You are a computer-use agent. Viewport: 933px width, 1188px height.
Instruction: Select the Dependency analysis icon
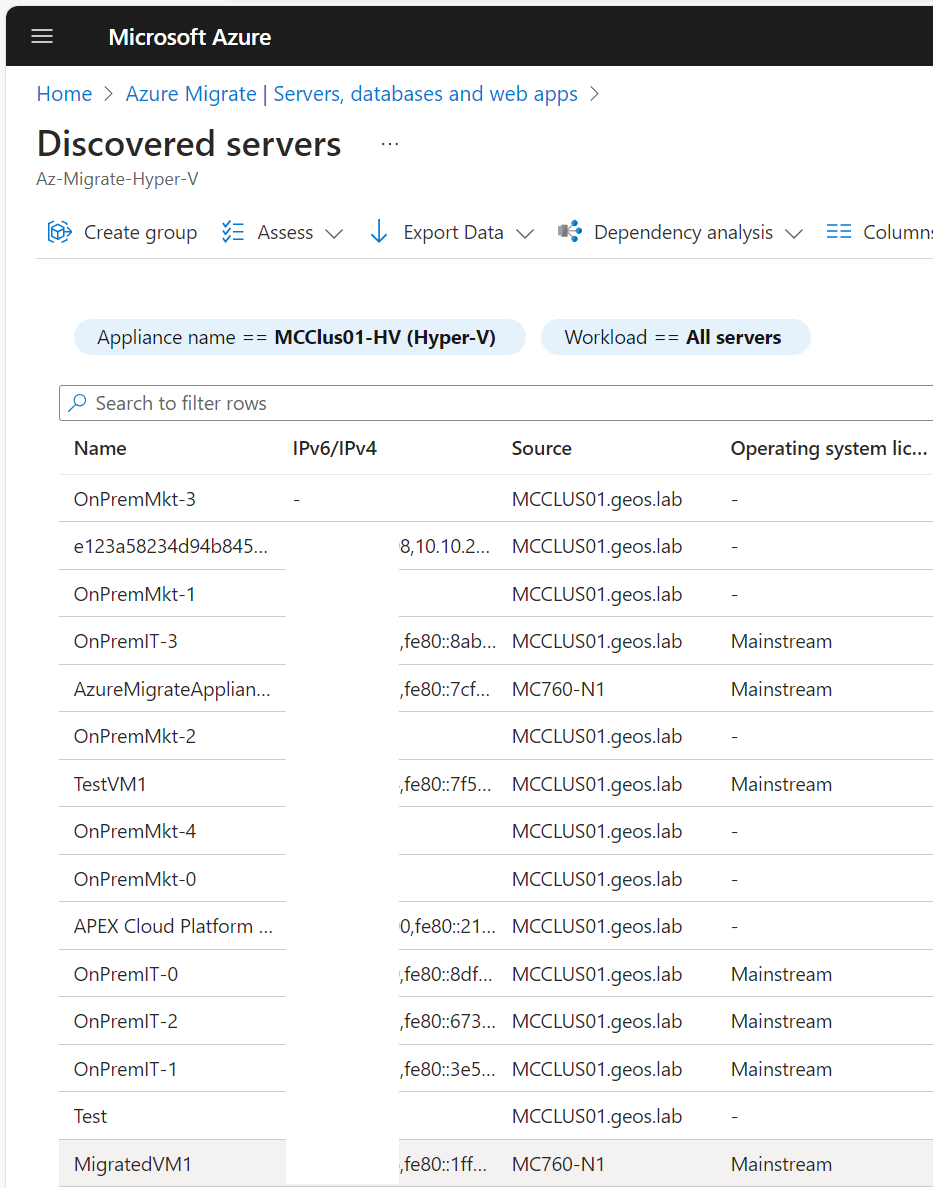[x=569, y=231]
